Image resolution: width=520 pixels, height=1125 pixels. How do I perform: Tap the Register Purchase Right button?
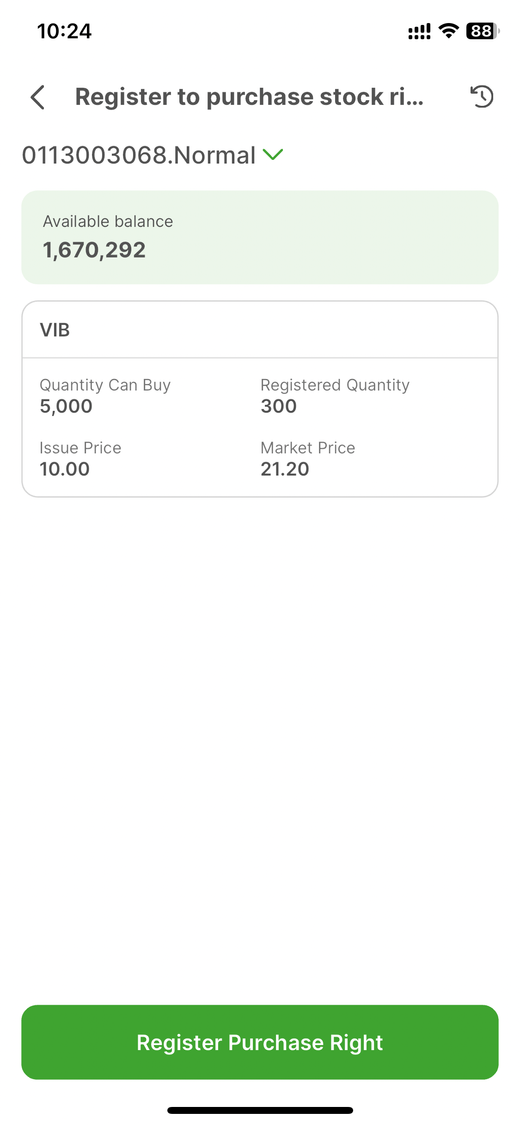click(260, 1042)
